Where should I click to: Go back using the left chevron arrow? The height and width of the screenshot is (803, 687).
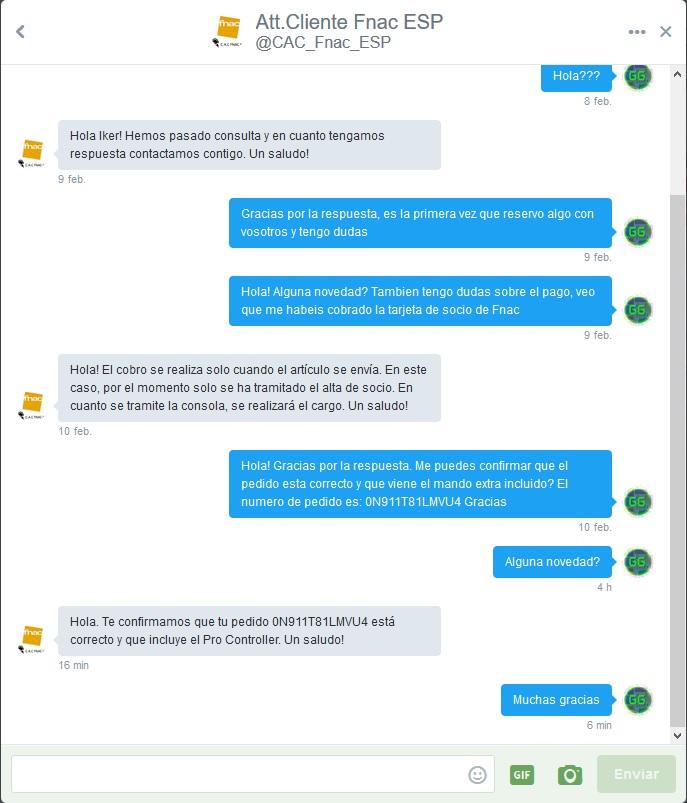click(x=20, y=32)
